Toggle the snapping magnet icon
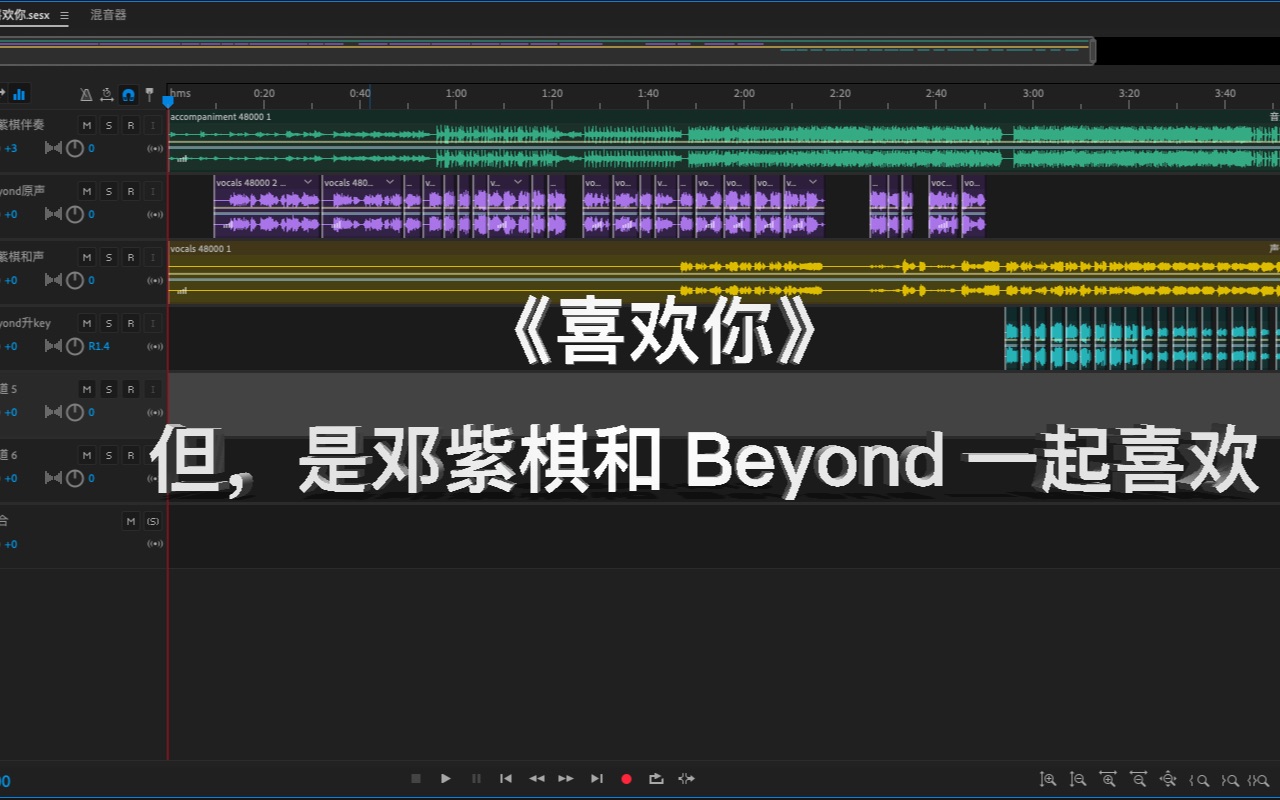This screenshot has height=800, width=1280. click(x=128, y=94)
